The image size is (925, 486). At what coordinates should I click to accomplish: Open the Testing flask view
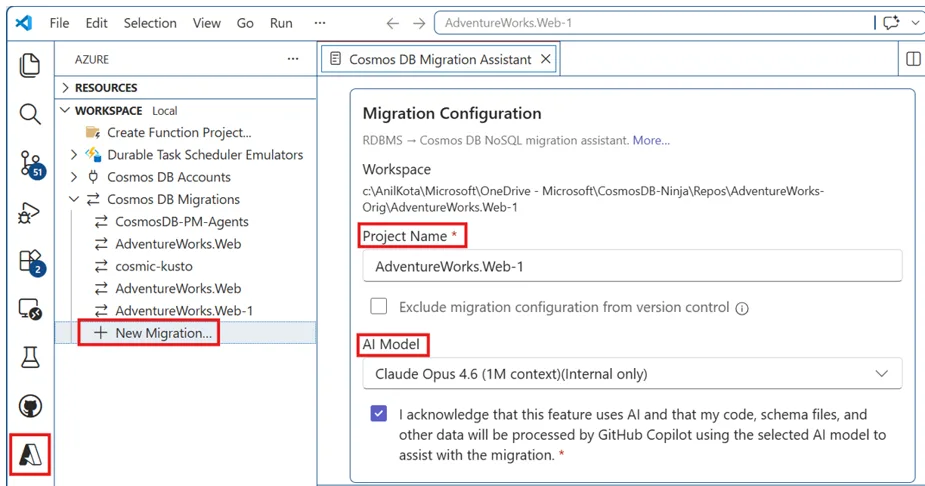[x=30, y=357]
